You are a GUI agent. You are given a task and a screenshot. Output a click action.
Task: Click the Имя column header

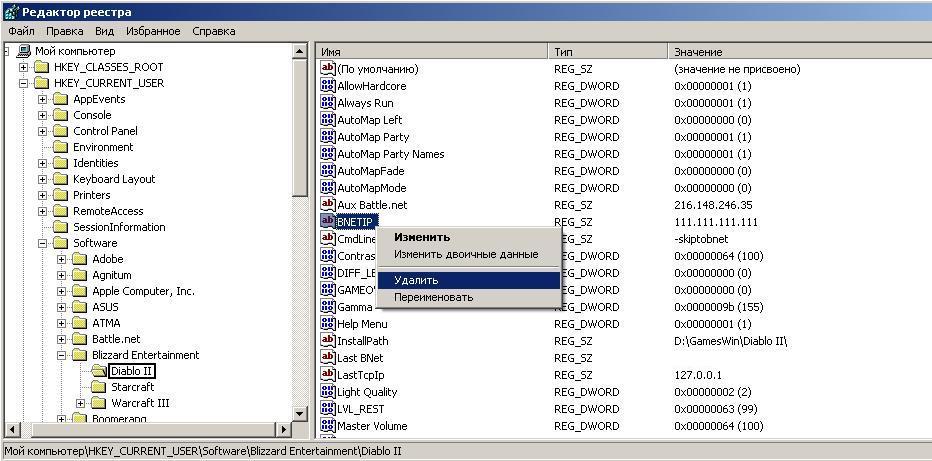(x=431, y=52)
